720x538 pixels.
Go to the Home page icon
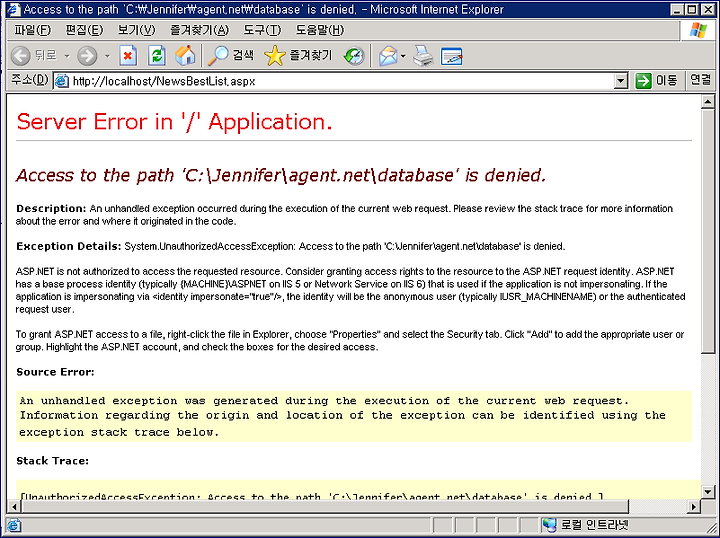(185, 55)
